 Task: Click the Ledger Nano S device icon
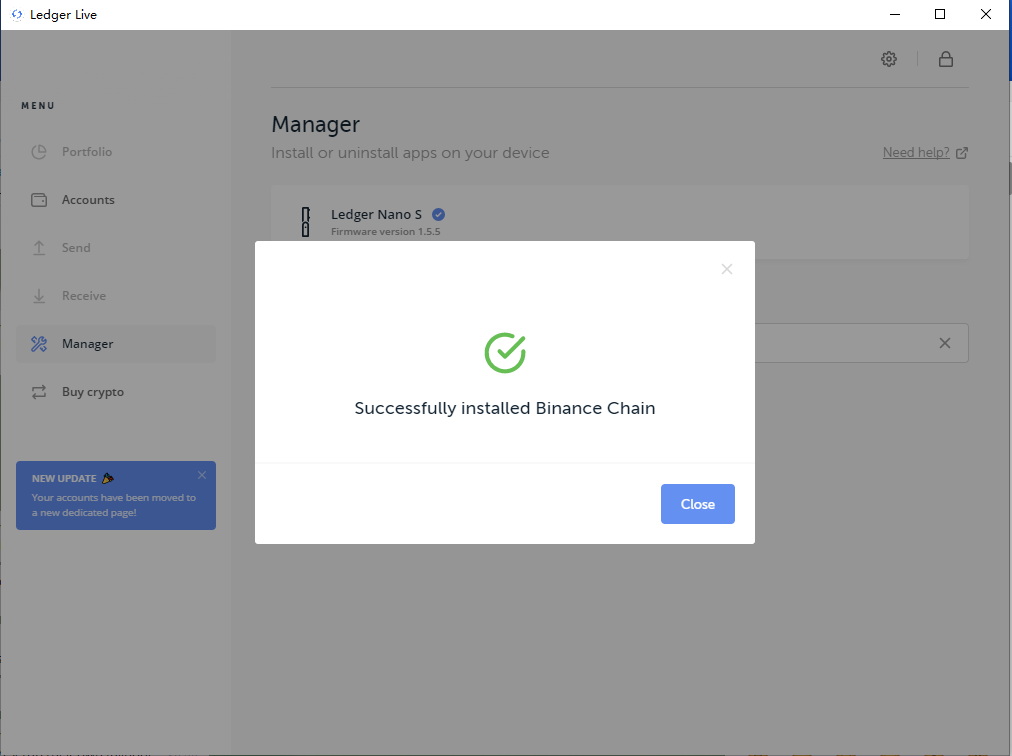click(306, 222)
